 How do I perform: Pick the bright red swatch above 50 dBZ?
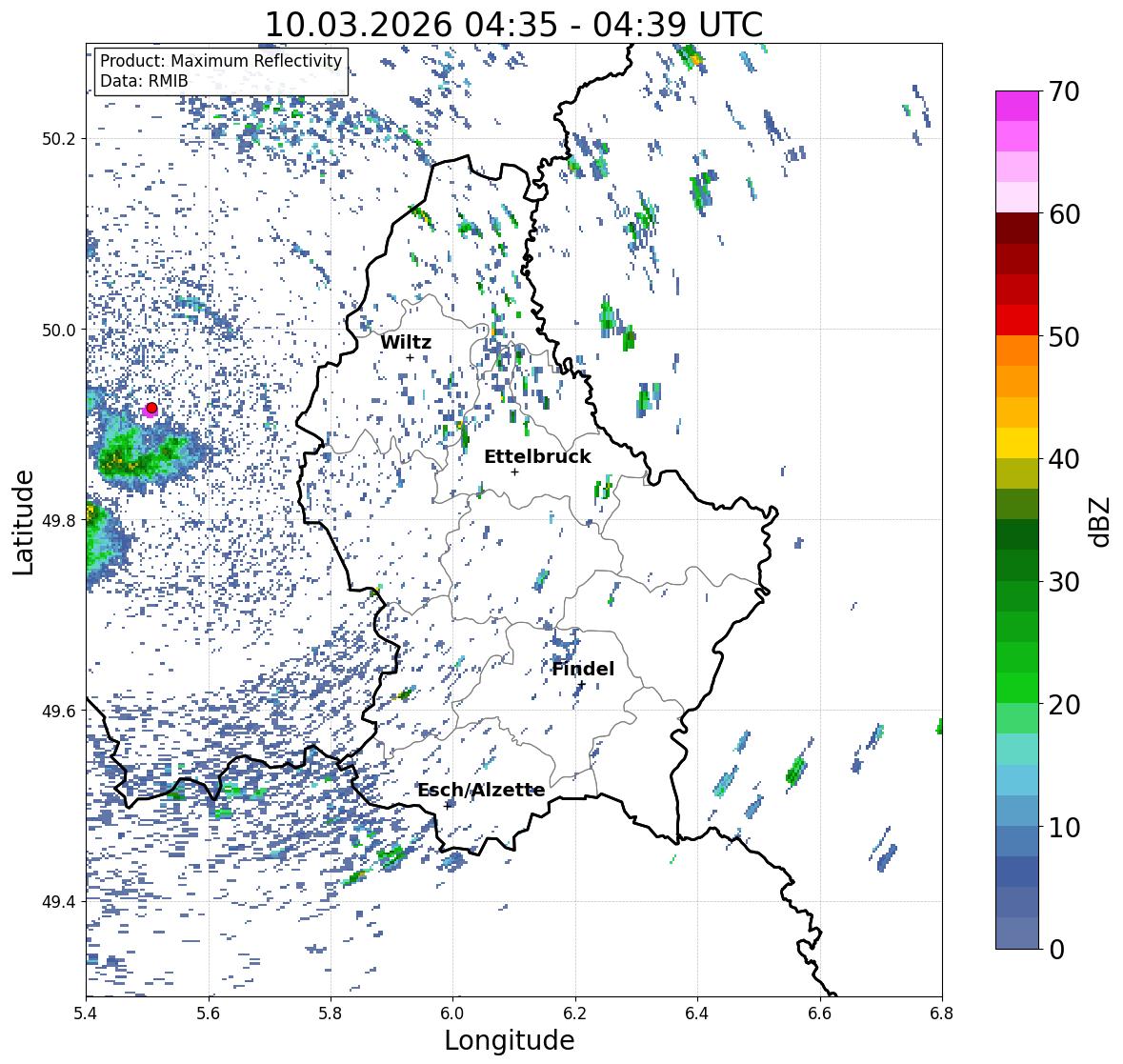[1017, 320]
